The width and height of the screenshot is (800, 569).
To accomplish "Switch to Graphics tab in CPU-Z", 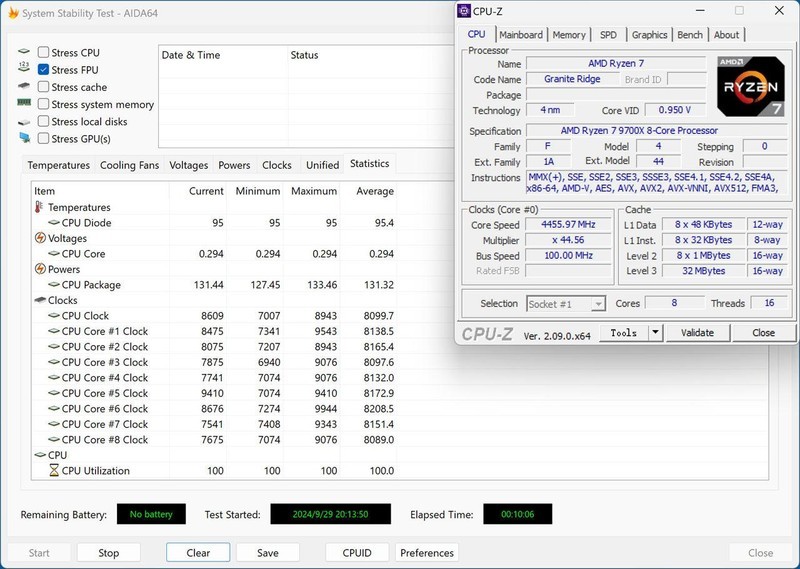I will (649, 35).
